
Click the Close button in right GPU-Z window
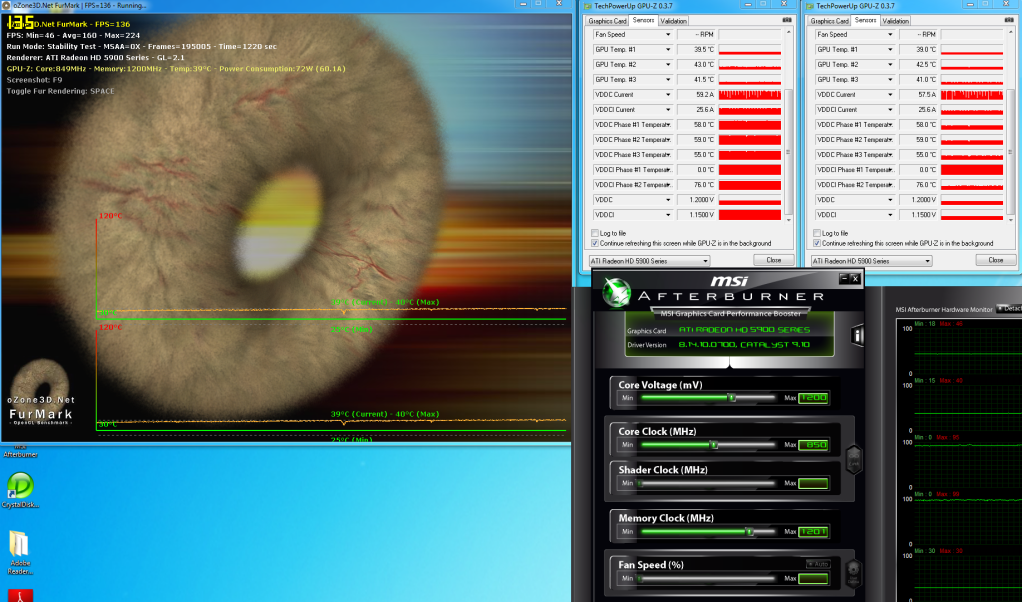(x=996, y=260)
